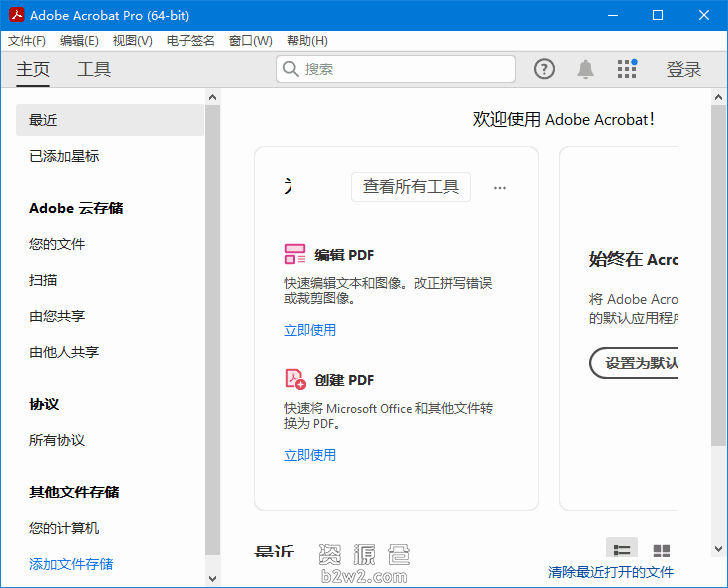The height and width of the screenshot is (588, 728).
Task: Open the 帮助(H) menu
Action: click(x=307, y=41)
